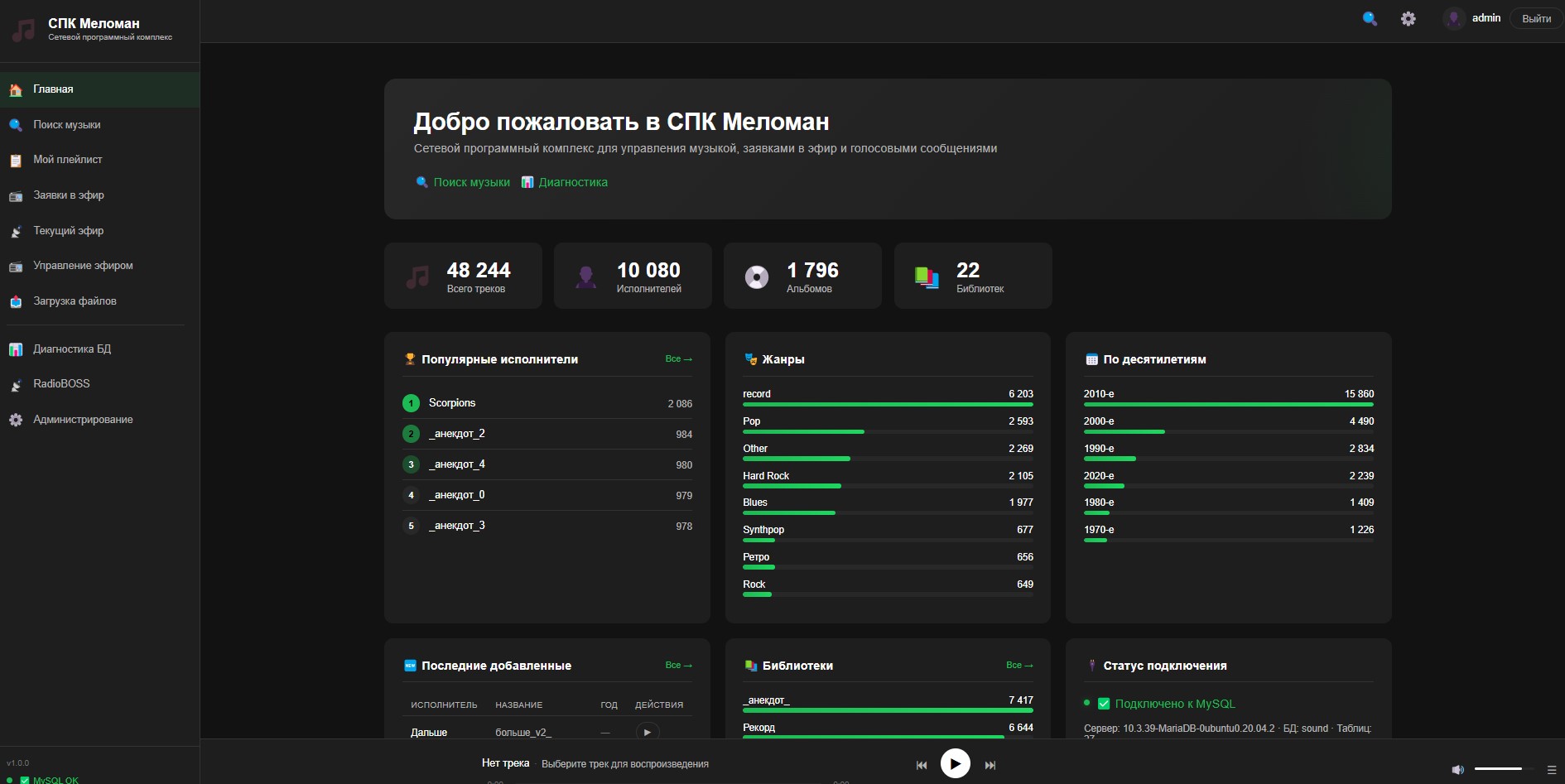Viewport: 1565px width, 784px height.
Task: Expand all libraries via Все arrow link
Action: (1019, 665)
